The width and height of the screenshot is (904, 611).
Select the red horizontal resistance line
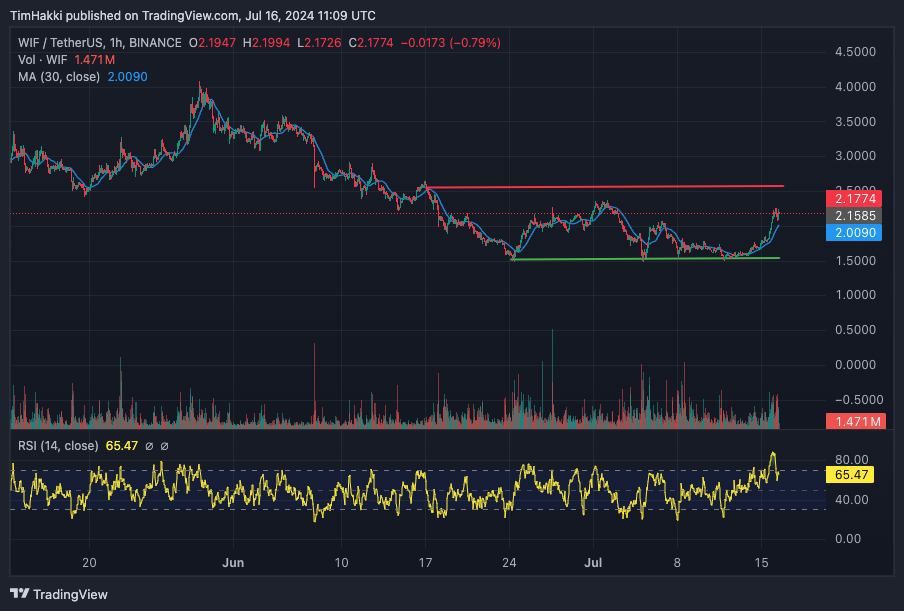[x=600, y=187]
